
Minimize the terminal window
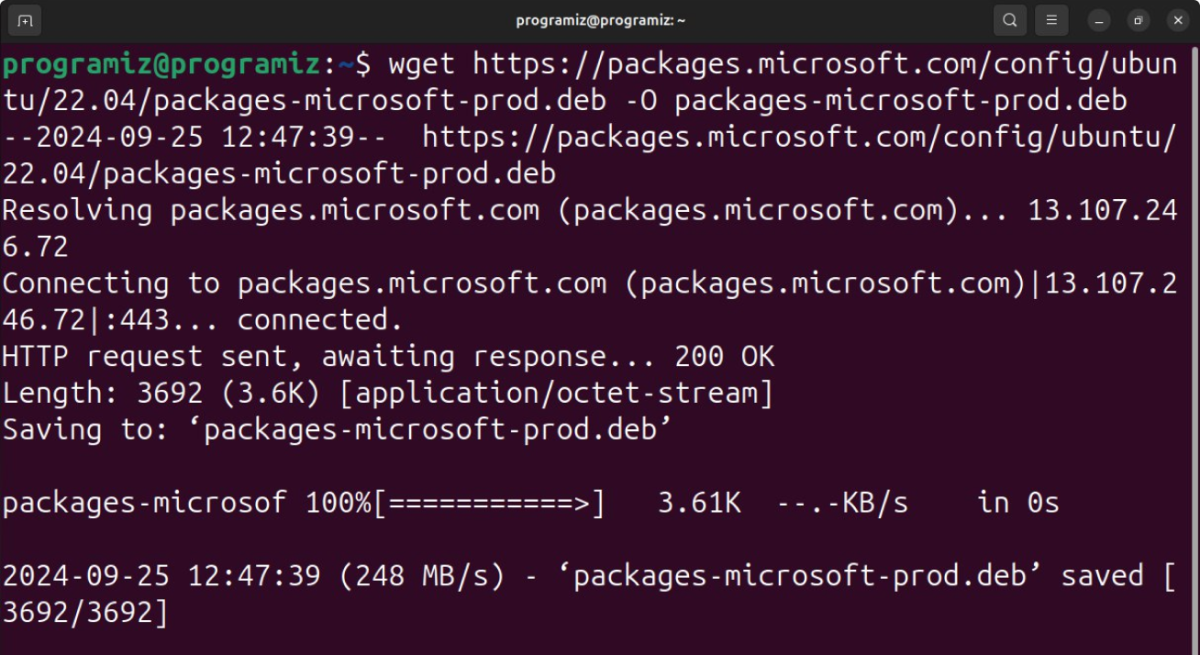[x=1097, y=19]
